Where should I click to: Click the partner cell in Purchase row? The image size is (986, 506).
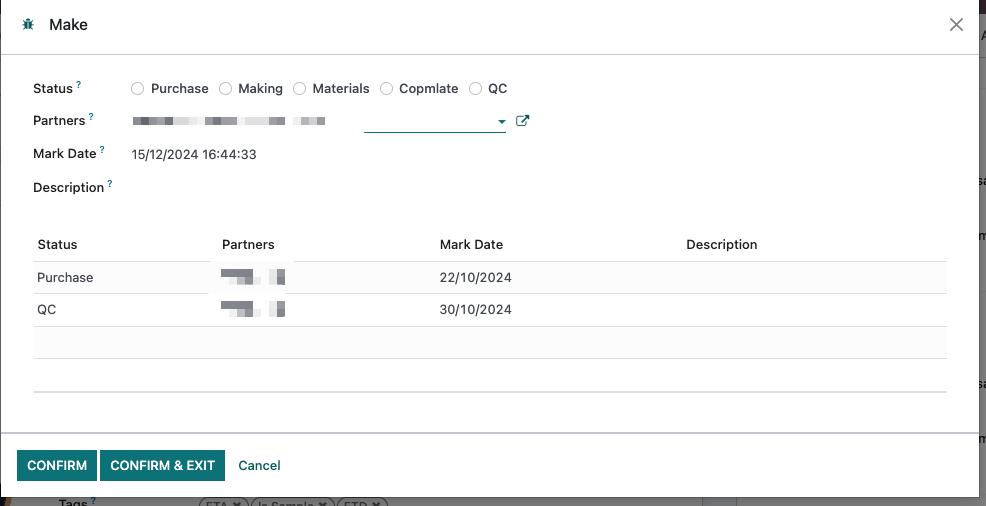(x=253, y=277)
